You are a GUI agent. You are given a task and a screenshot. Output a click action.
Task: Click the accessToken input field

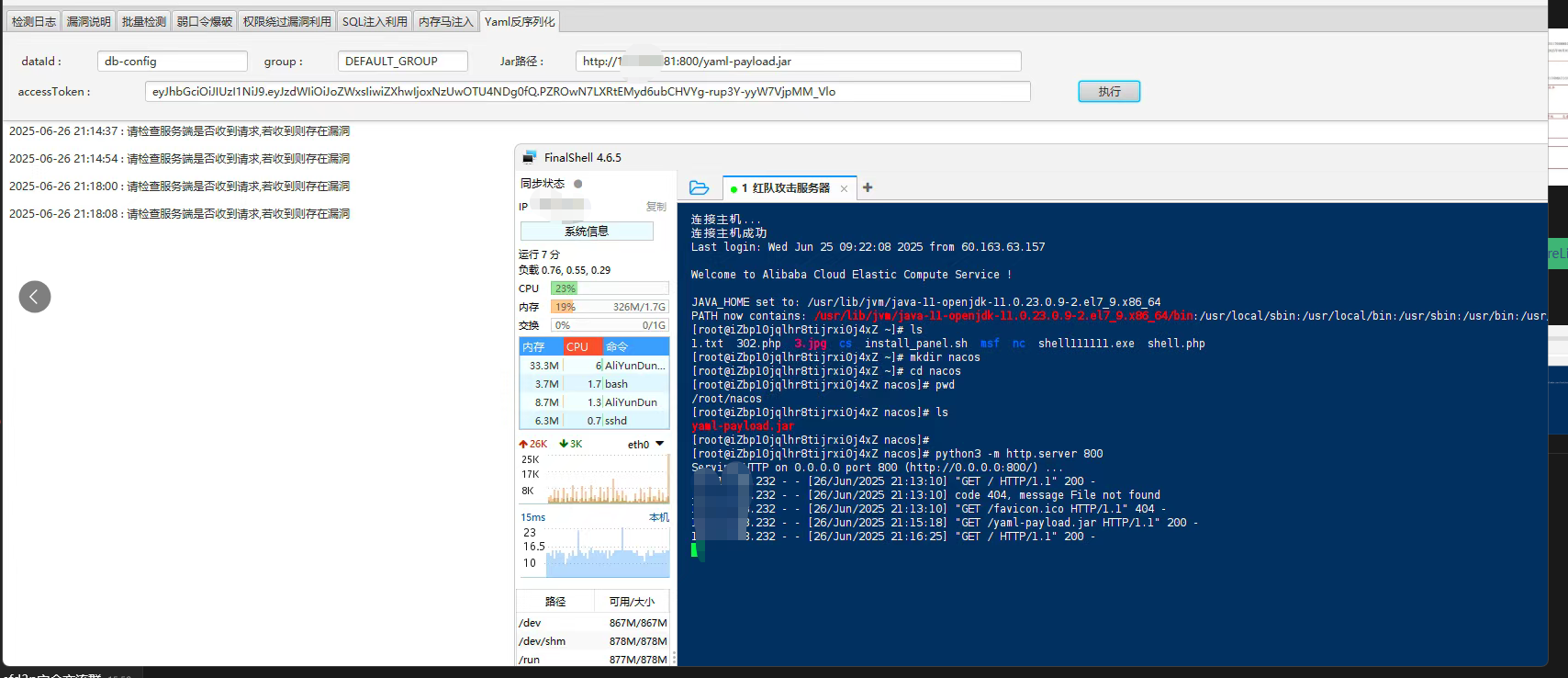(x=588, y=92)
